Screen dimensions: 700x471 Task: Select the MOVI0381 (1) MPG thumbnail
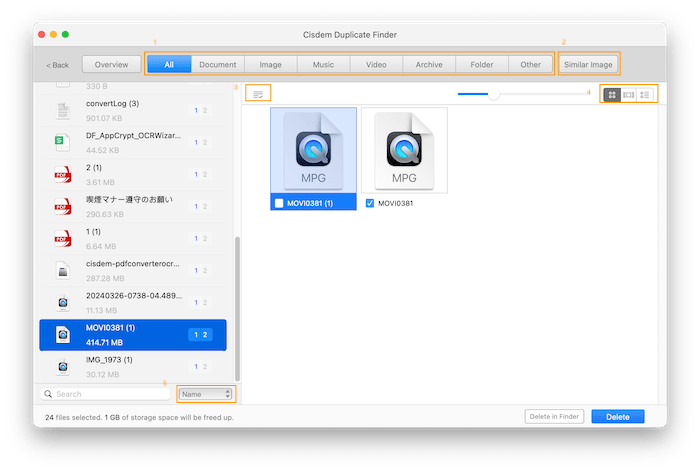click(313, 150)
